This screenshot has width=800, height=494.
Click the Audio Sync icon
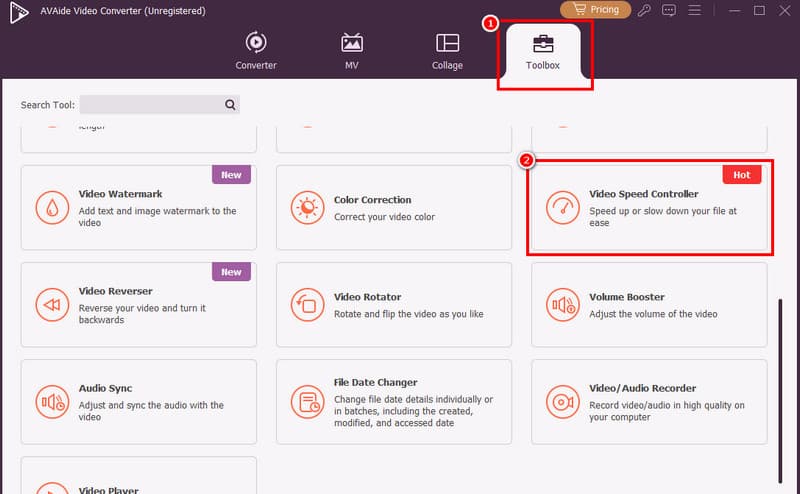[50, 401]
